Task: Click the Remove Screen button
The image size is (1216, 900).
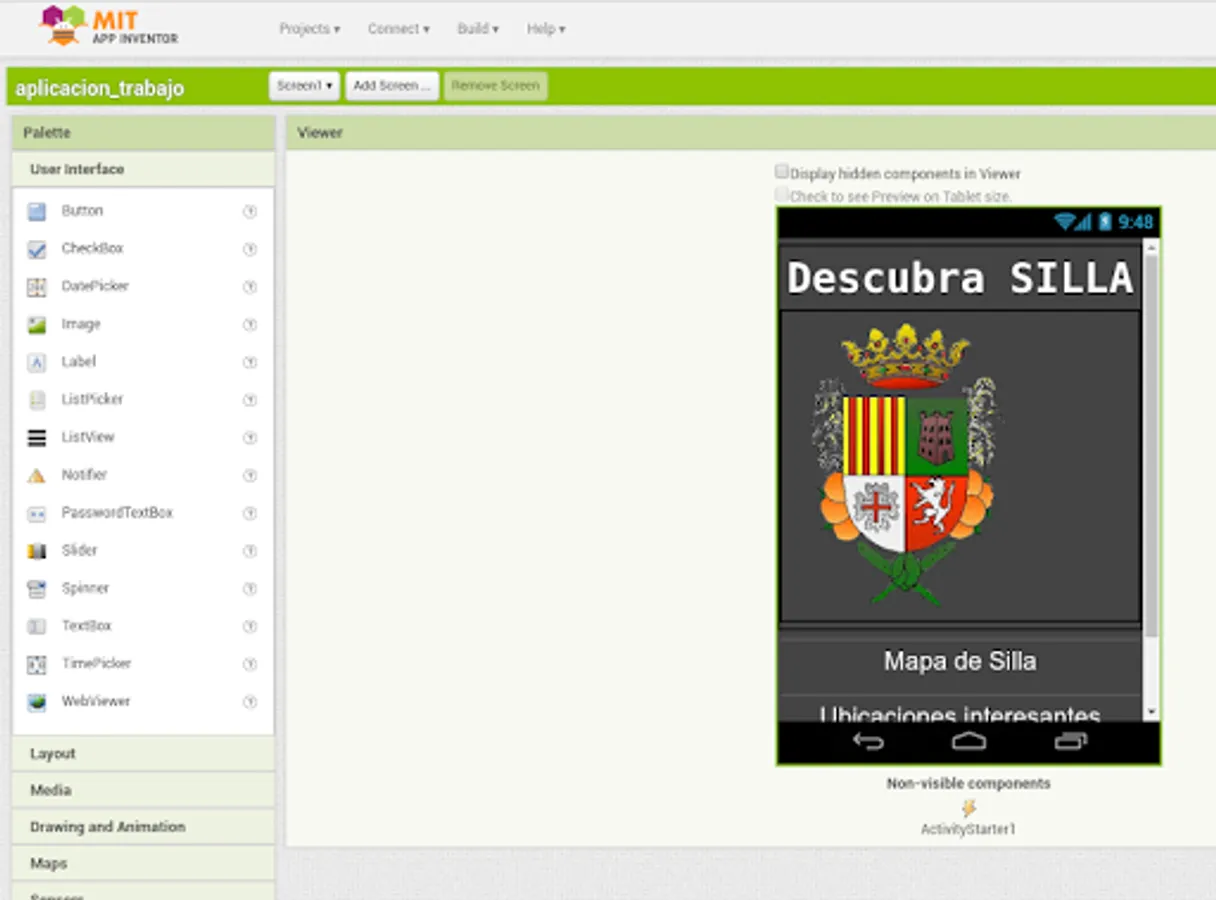Action: point(496,86)
